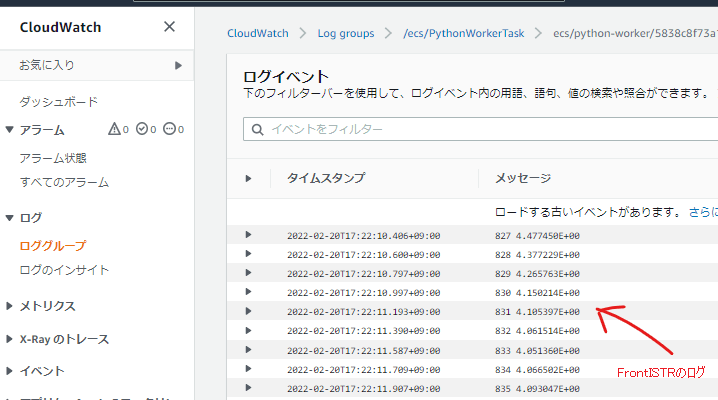The width and height of the screenshot is (718, 400).
Task: Expand all rows via header arrow
Action: [248, 178]
